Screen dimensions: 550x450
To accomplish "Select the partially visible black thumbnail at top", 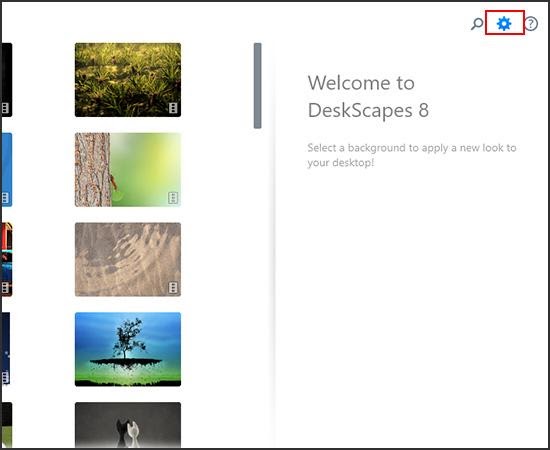I will 7,80.
